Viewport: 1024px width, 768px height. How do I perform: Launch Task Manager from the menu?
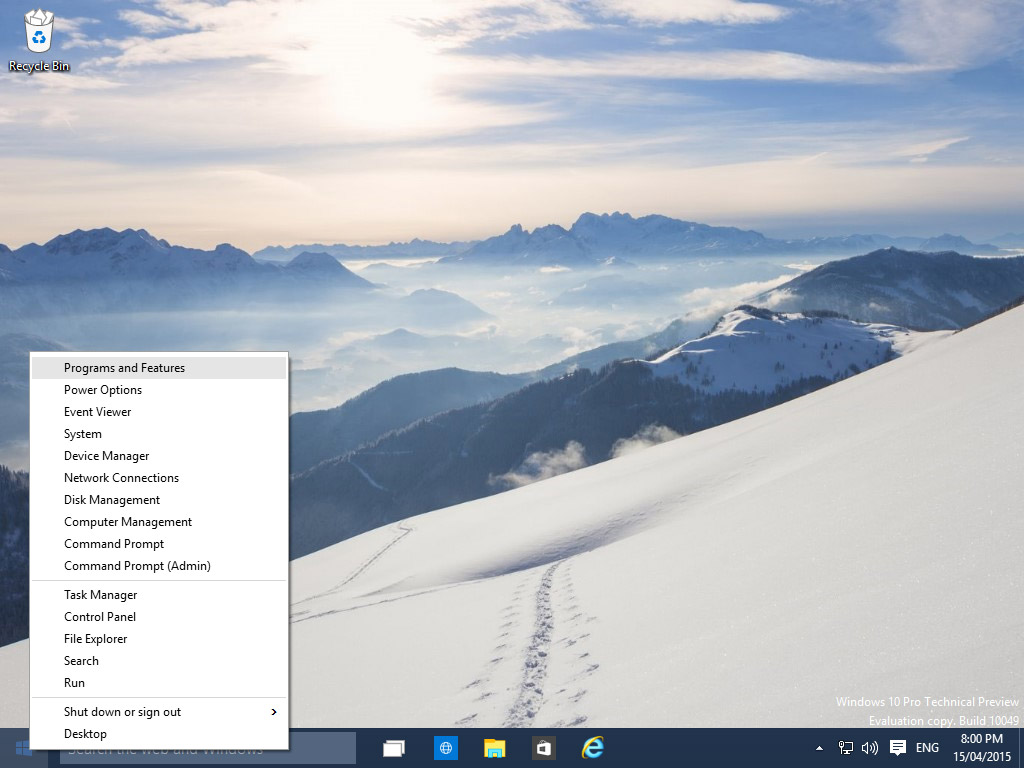tap(104, 594)
